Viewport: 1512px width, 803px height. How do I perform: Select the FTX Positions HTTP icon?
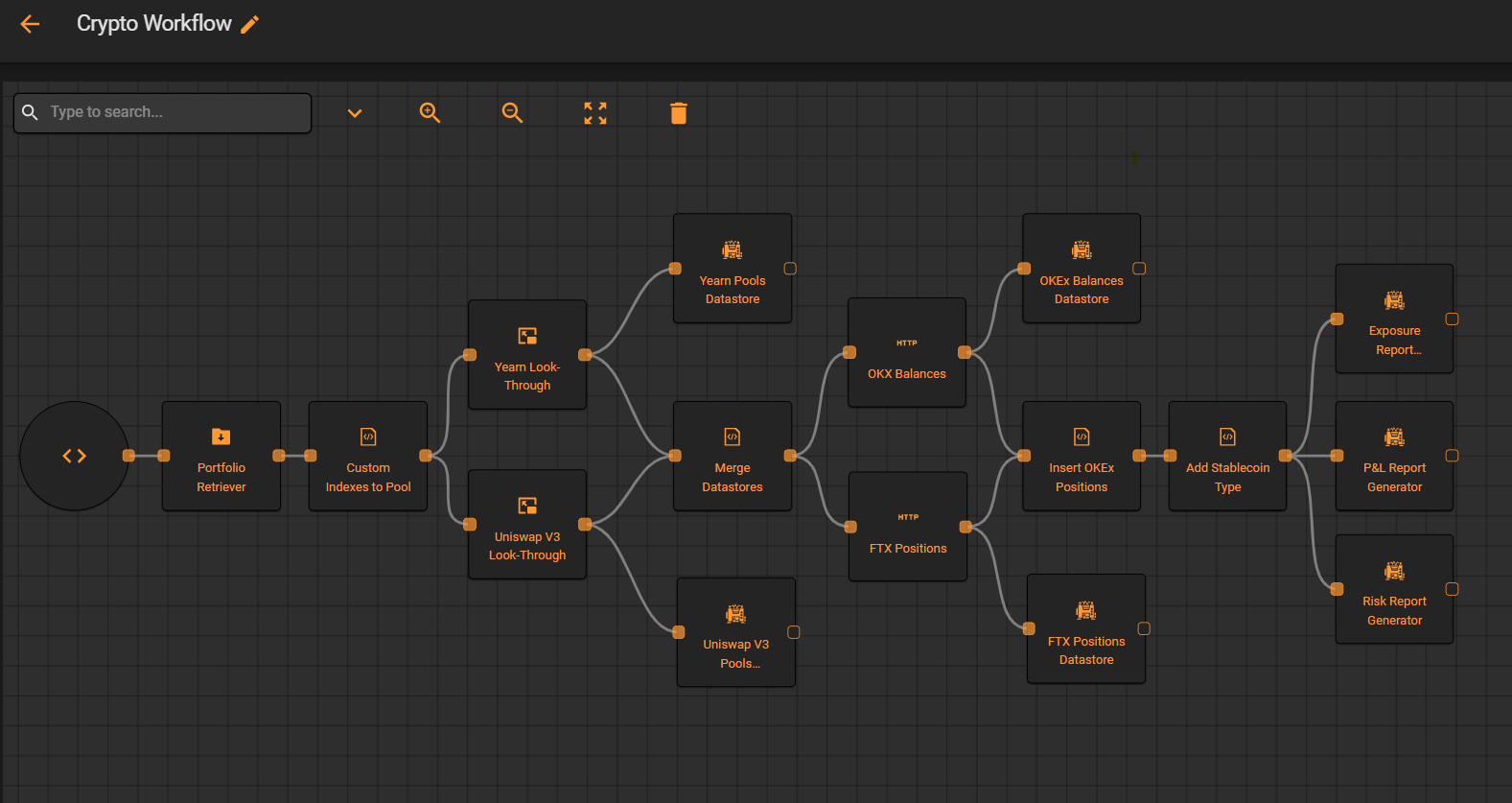pos(908,517)
